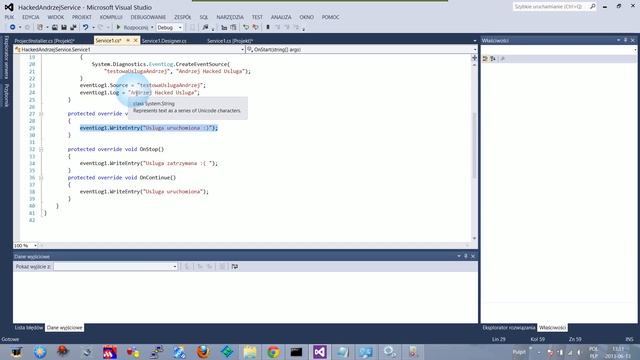Click the editor scrollbar down arrow
This screenshot has width=640, height=360.
474,238
